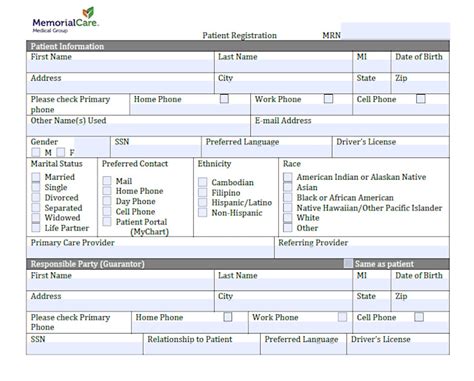
Task: Check the Life Partner checkbox
Action: click(x=36, y=228)
